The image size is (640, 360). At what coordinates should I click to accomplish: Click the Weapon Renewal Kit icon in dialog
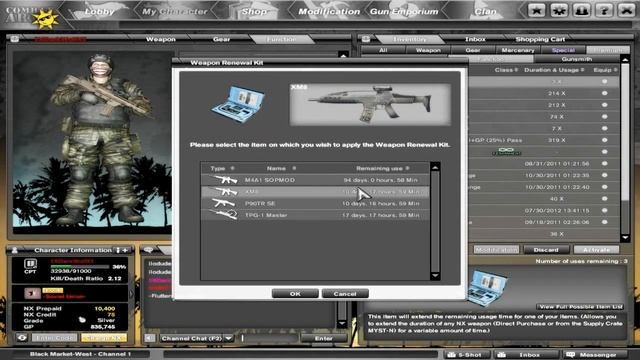(238, 104)
